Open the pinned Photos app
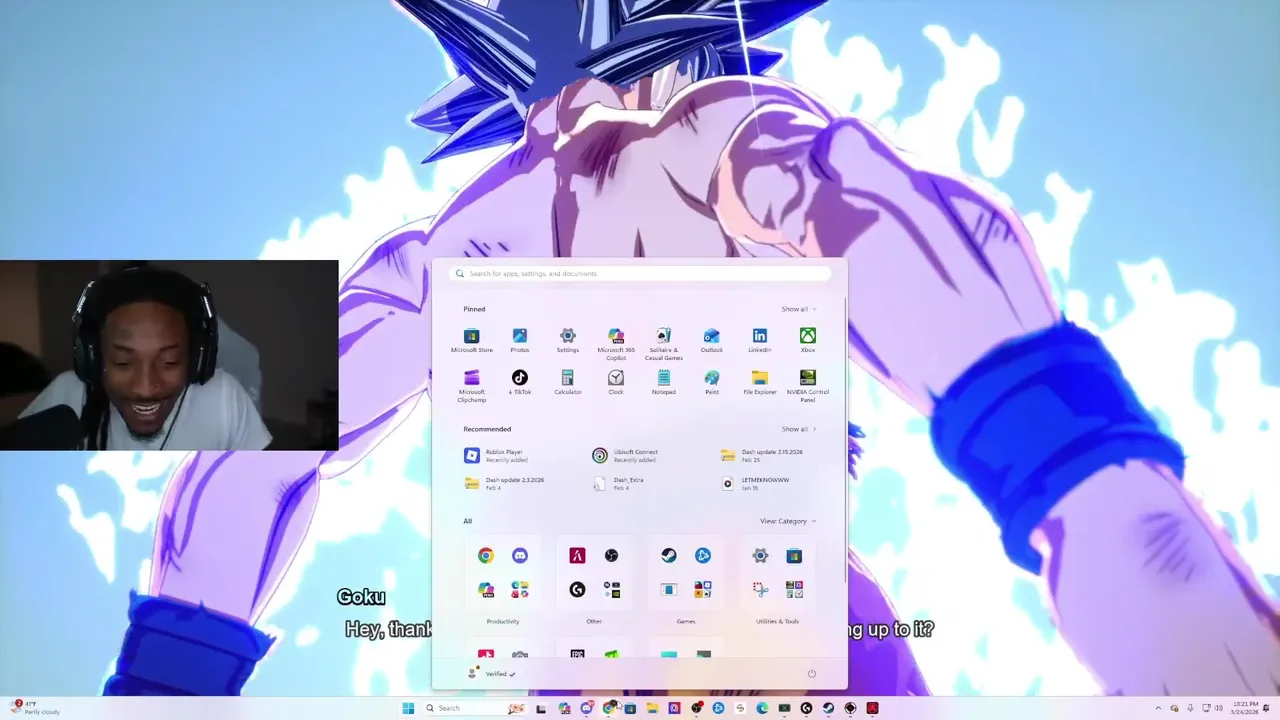The width and height of the screenshot is (1280, 720). pos(519,340)
